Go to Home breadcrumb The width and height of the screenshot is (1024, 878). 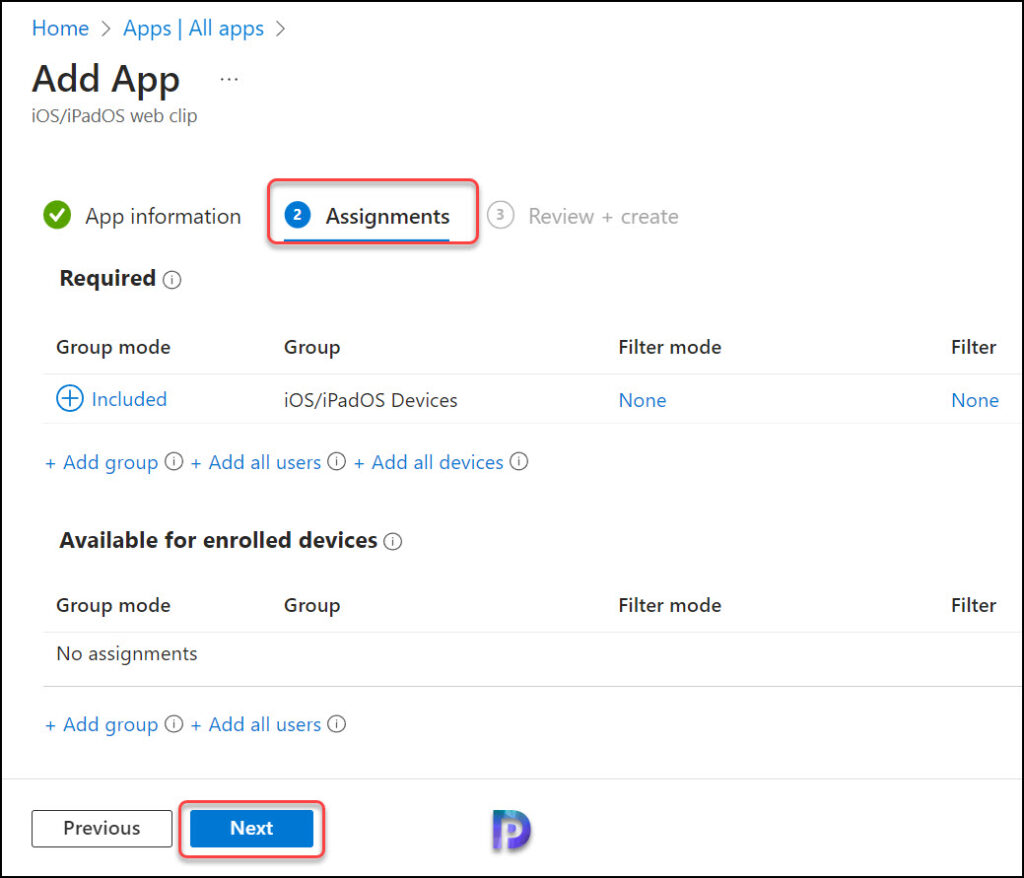pyautogui.click(x=60, y=29)
